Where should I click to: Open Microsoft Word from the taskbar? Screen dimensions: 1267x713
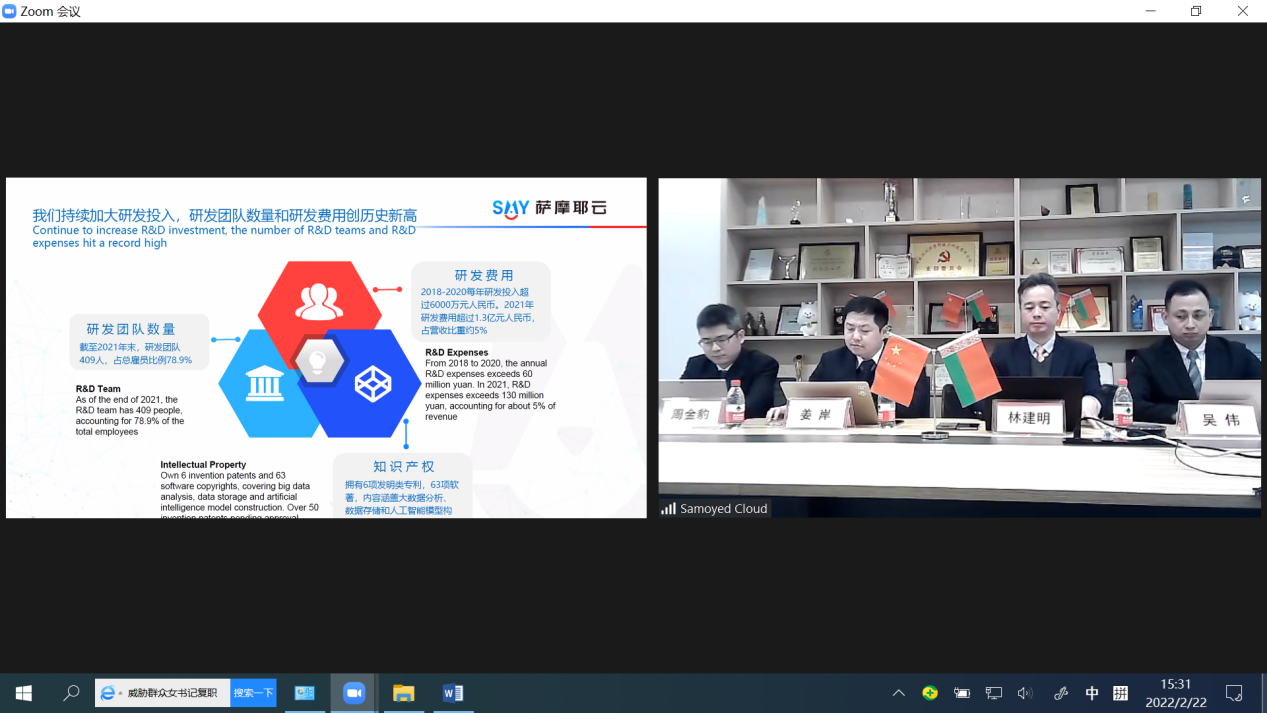tap(453, 693)
